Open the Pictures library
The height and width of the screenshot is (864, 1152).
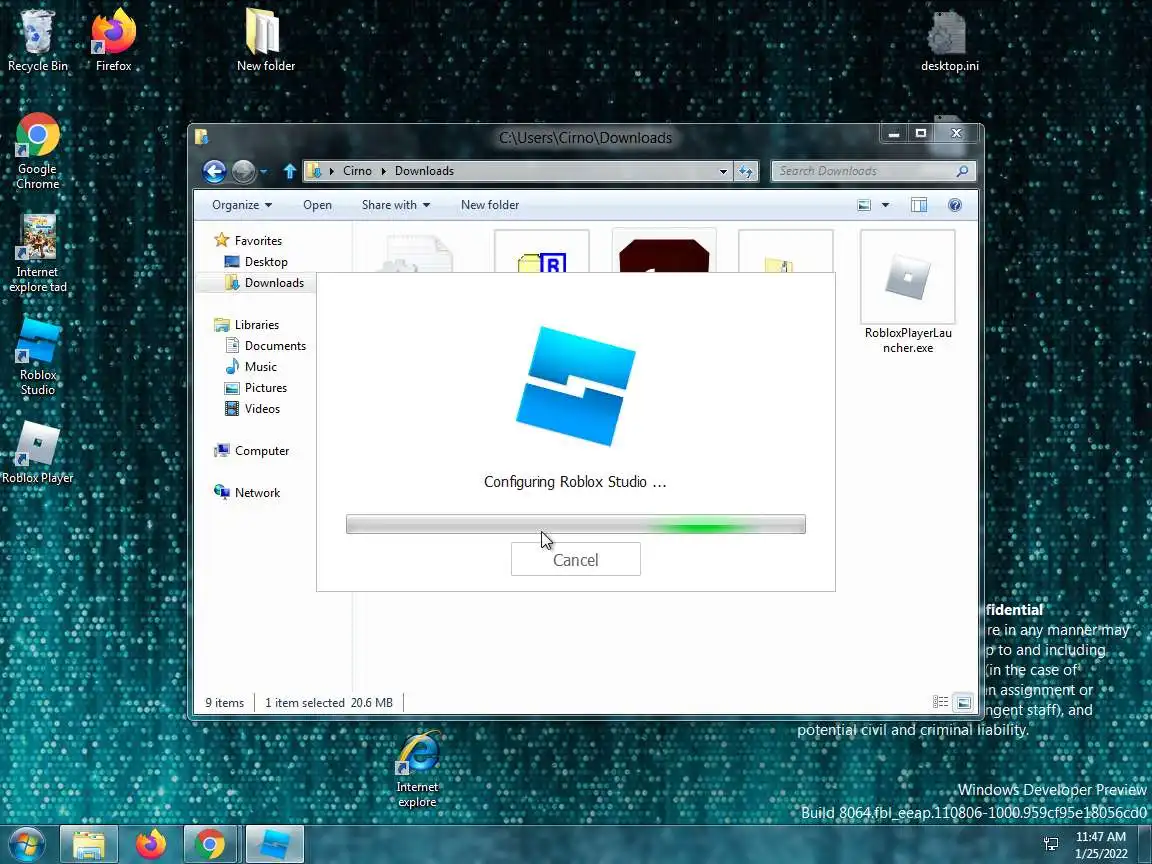click(x=256, y=388)
